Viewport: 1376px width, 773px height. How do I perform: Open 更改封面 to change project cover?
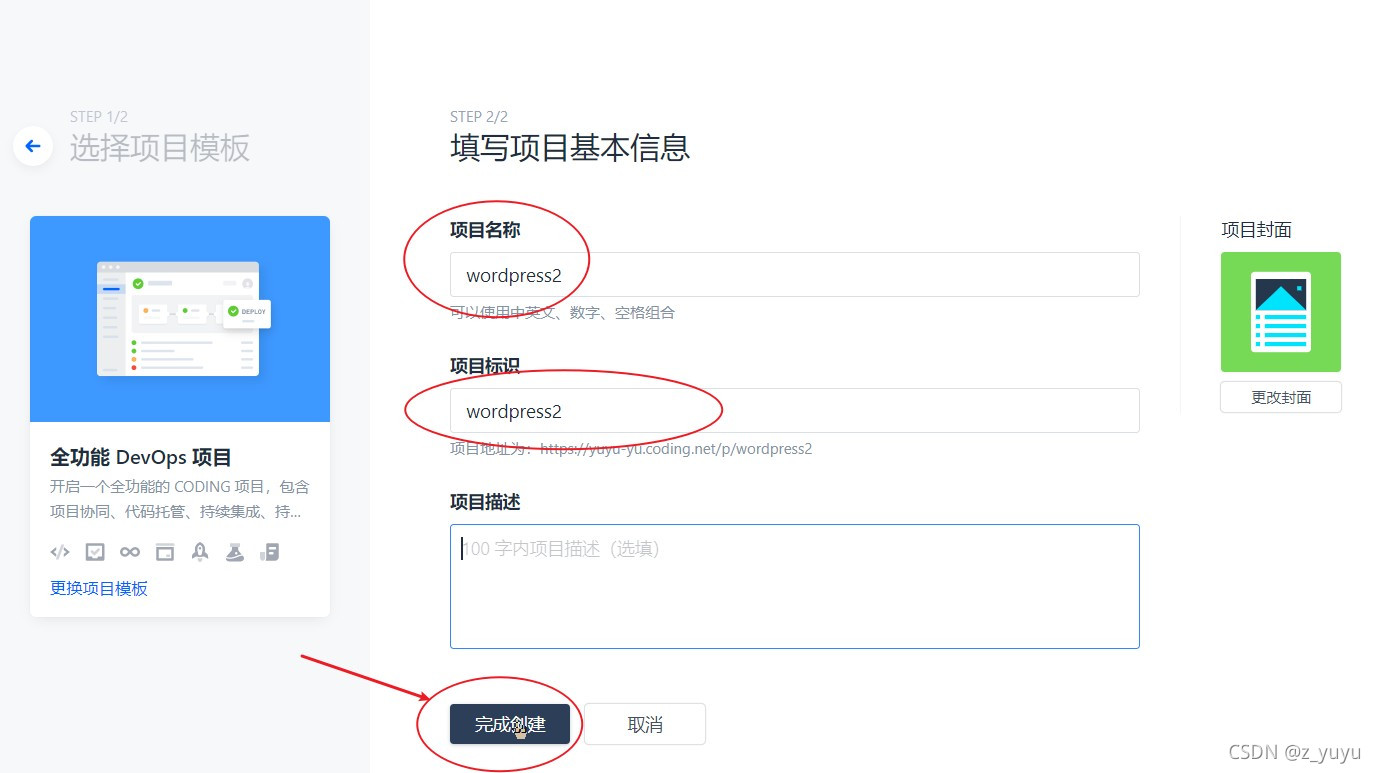coord(1280,397)
